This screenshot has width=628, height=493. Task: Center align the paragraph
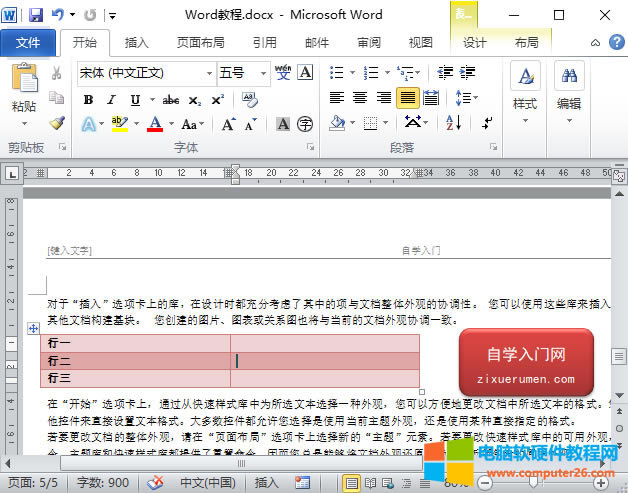[360, 97]
